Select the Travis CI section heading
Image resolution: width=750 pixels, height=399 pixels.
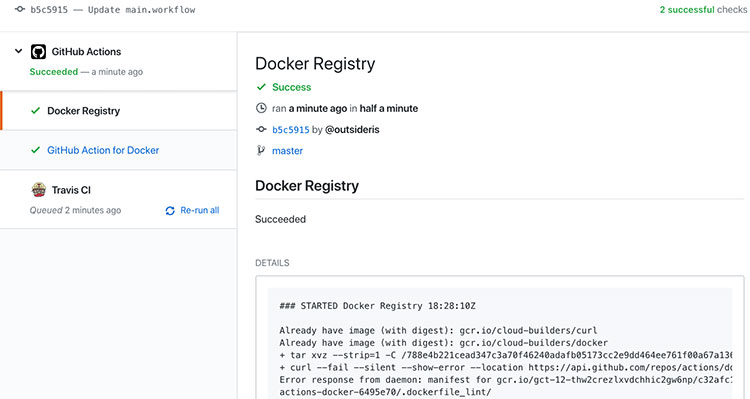[71, 190]
